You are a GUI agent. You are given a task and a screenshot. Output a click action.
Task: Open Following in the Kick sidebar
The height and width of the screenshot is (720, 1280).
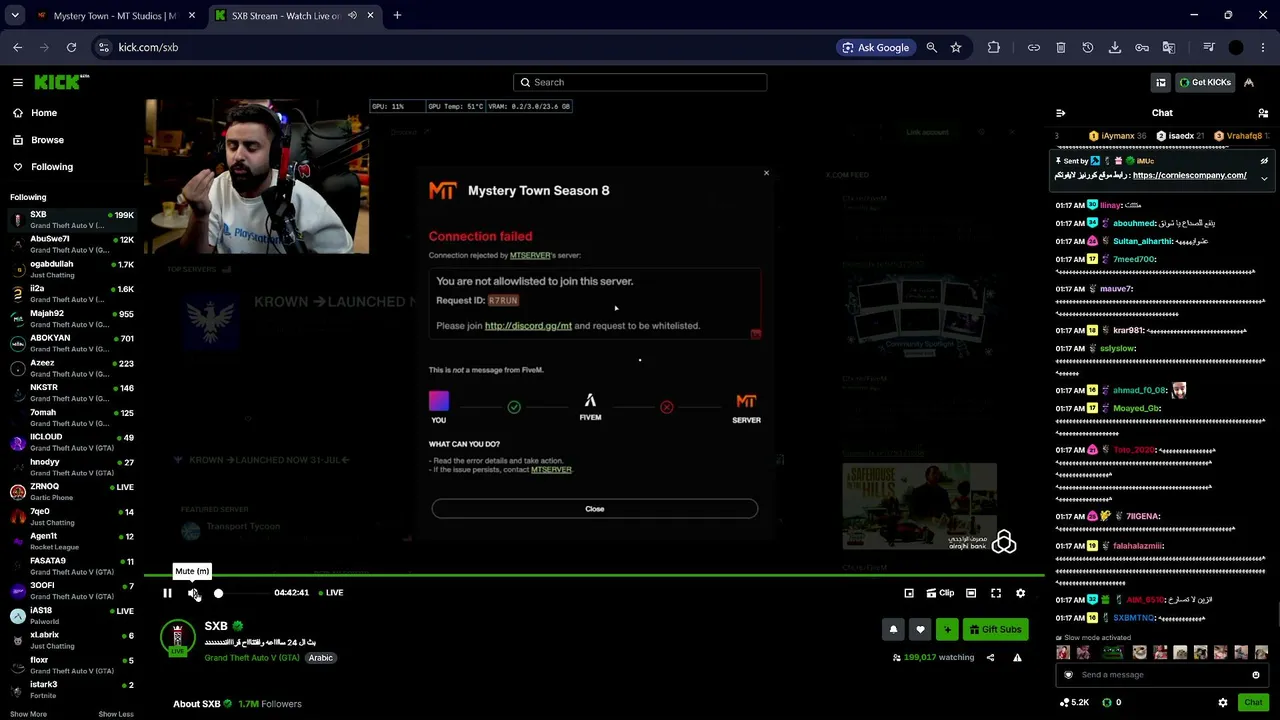pos(52,167)
